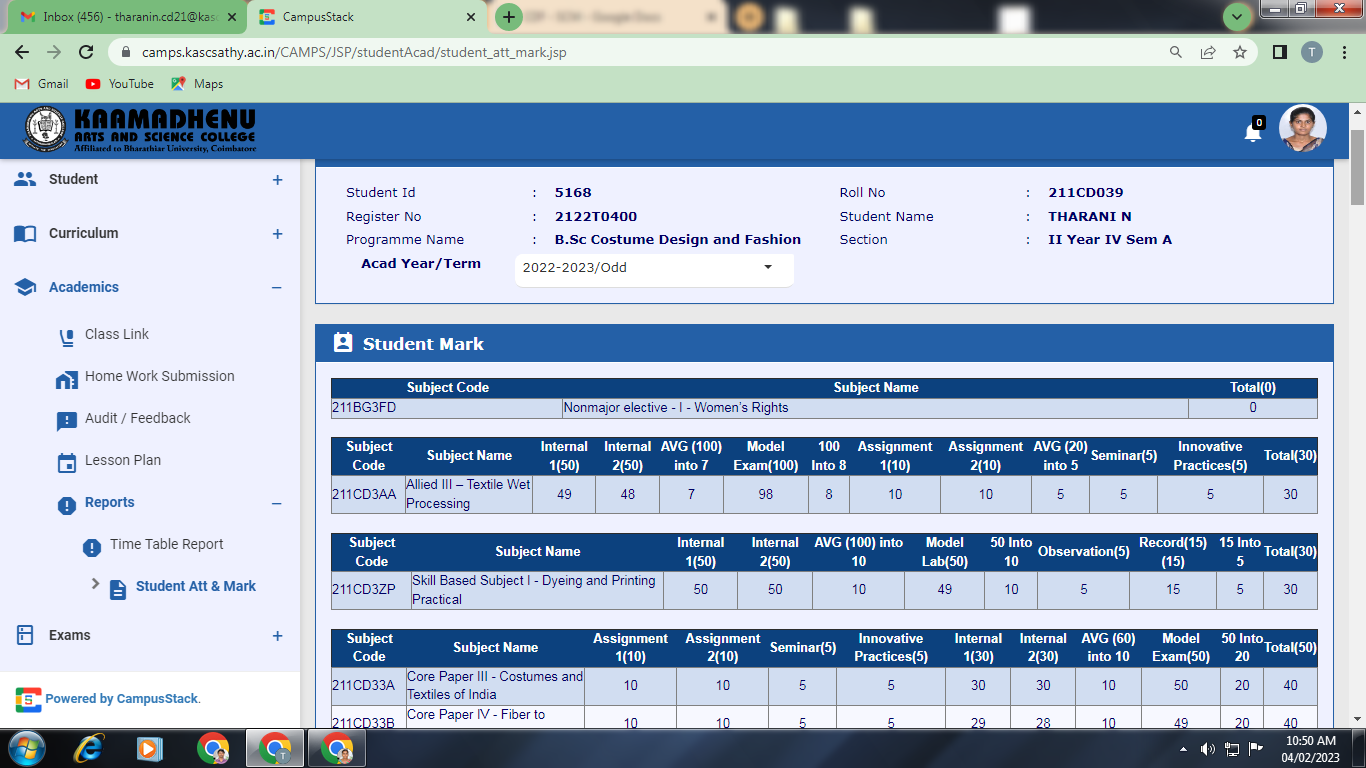Screen dimensions: 1366x768
Task: Open the tab search dropdown arrow
Action: (1238, 16)
